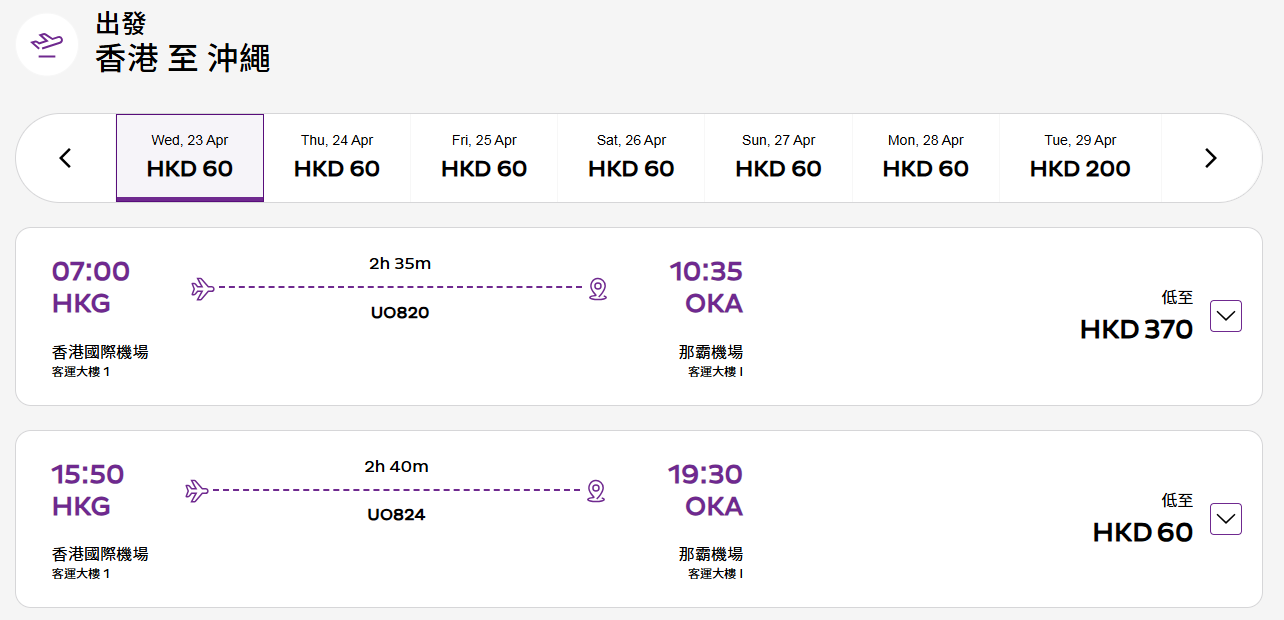
Task: Open Mon, 28 Apr flight list
Action: (x=925, y=158)
